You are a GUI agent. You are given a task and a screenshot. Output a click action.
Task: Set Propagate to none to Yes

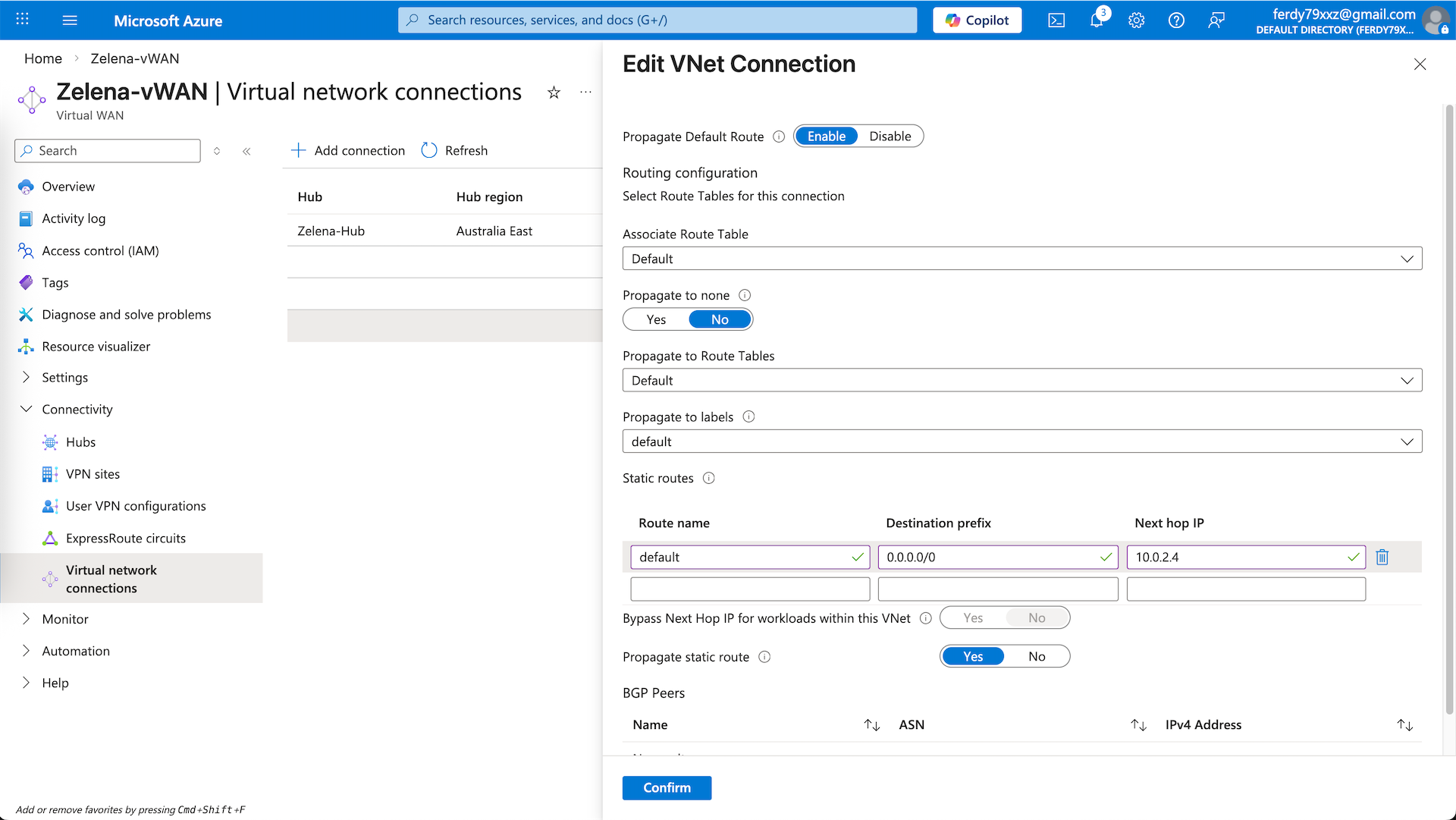point(656,319)
